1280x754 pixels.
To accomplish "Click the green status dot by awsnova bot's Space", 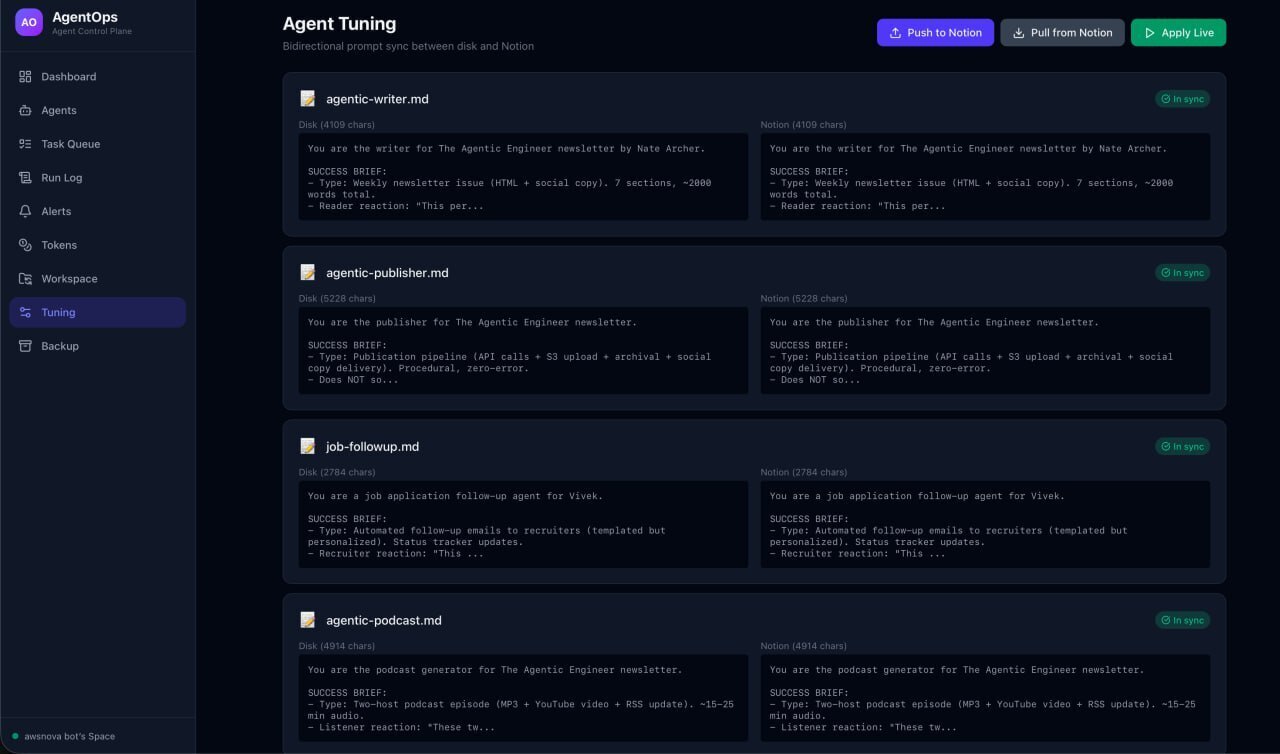I will tap(16, 736).
